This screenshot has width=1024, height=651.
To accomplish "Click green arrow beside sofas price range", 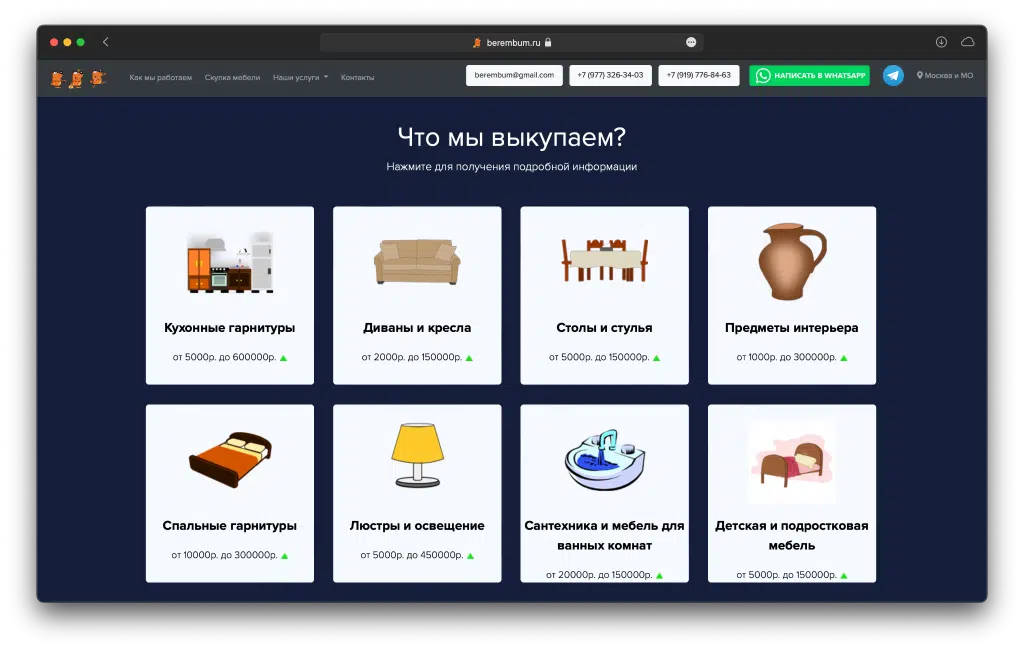I will click(469, 358).
